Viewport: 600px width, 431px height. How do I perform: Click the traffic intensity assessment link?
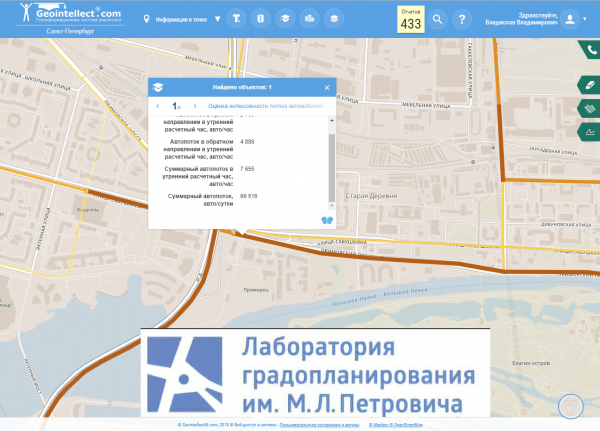coord(265,106)
